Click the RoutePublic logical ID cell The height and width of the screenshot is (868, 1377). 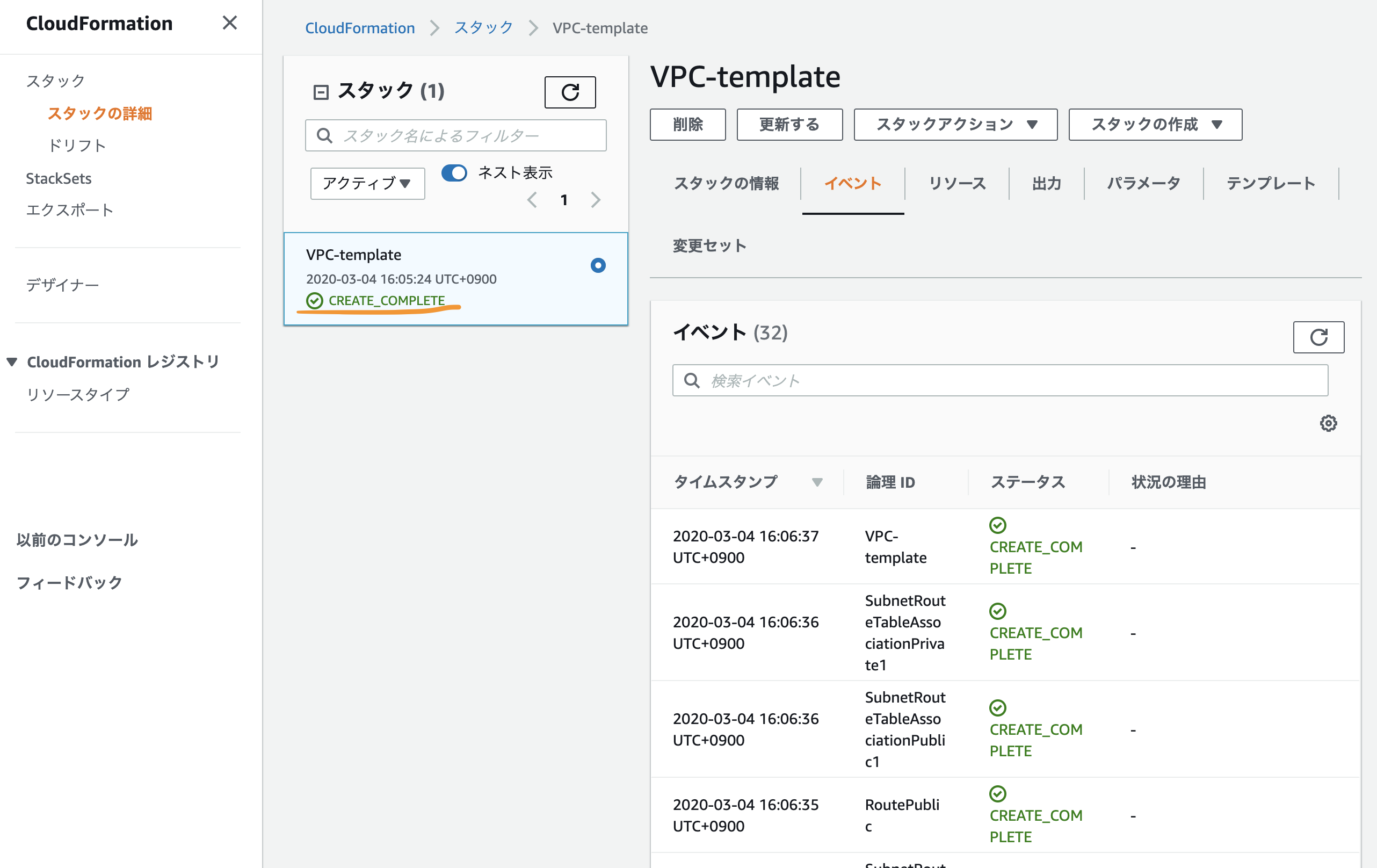pos(902,815)
